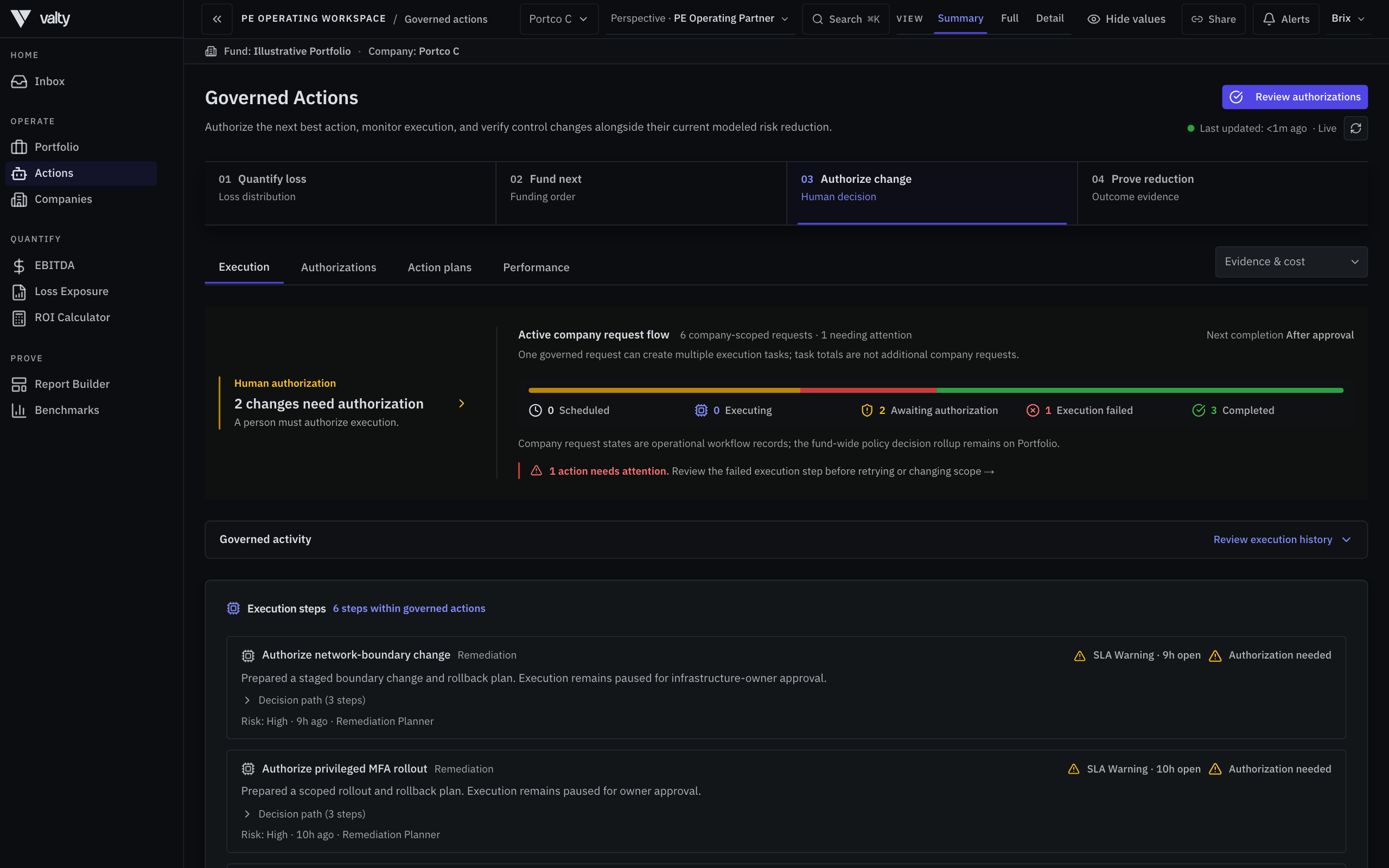
Task: Expand Review execution history
Action: pyautogui.click(x=1282, y=540)
